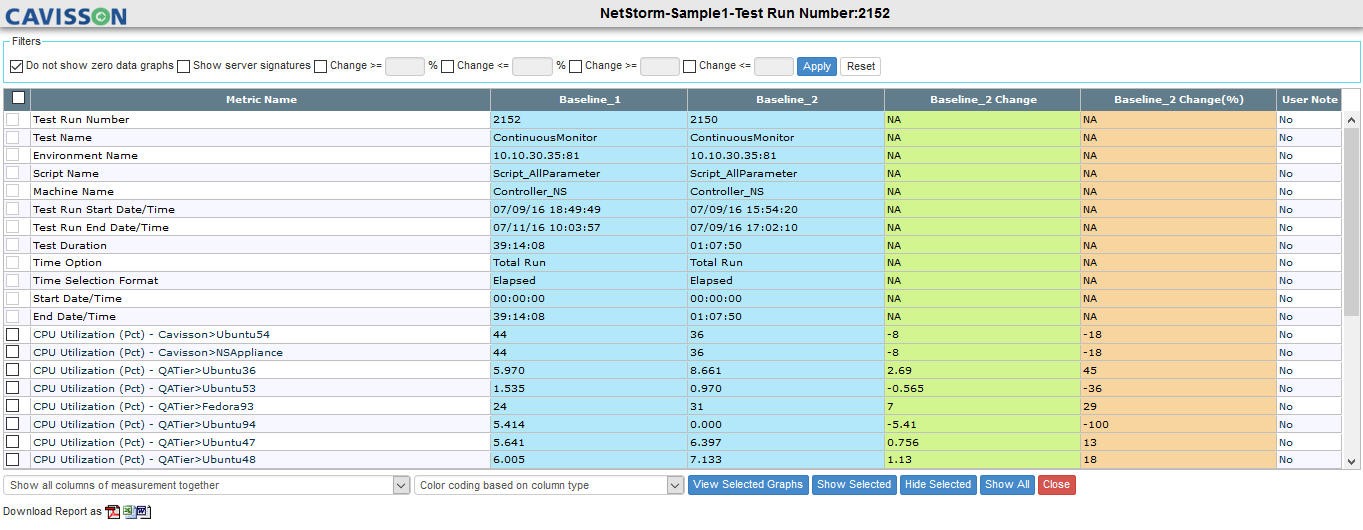Click the red Close button

1056,485
